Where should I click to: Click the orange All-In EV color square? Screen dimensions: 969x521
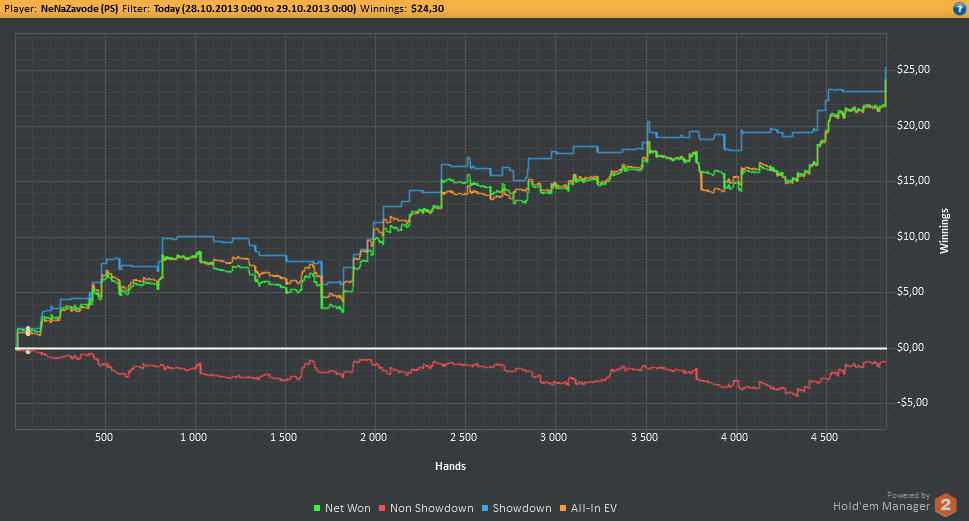coord(563,509)
